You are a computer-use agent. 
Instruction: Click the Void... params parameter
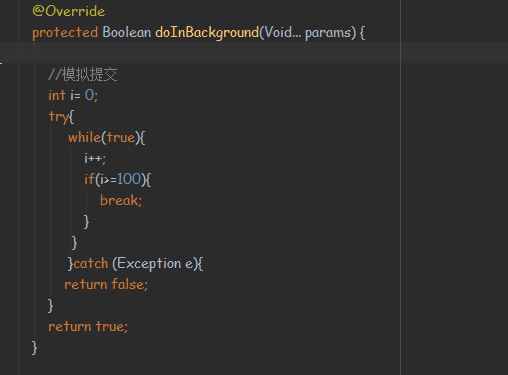pos(308,33)
